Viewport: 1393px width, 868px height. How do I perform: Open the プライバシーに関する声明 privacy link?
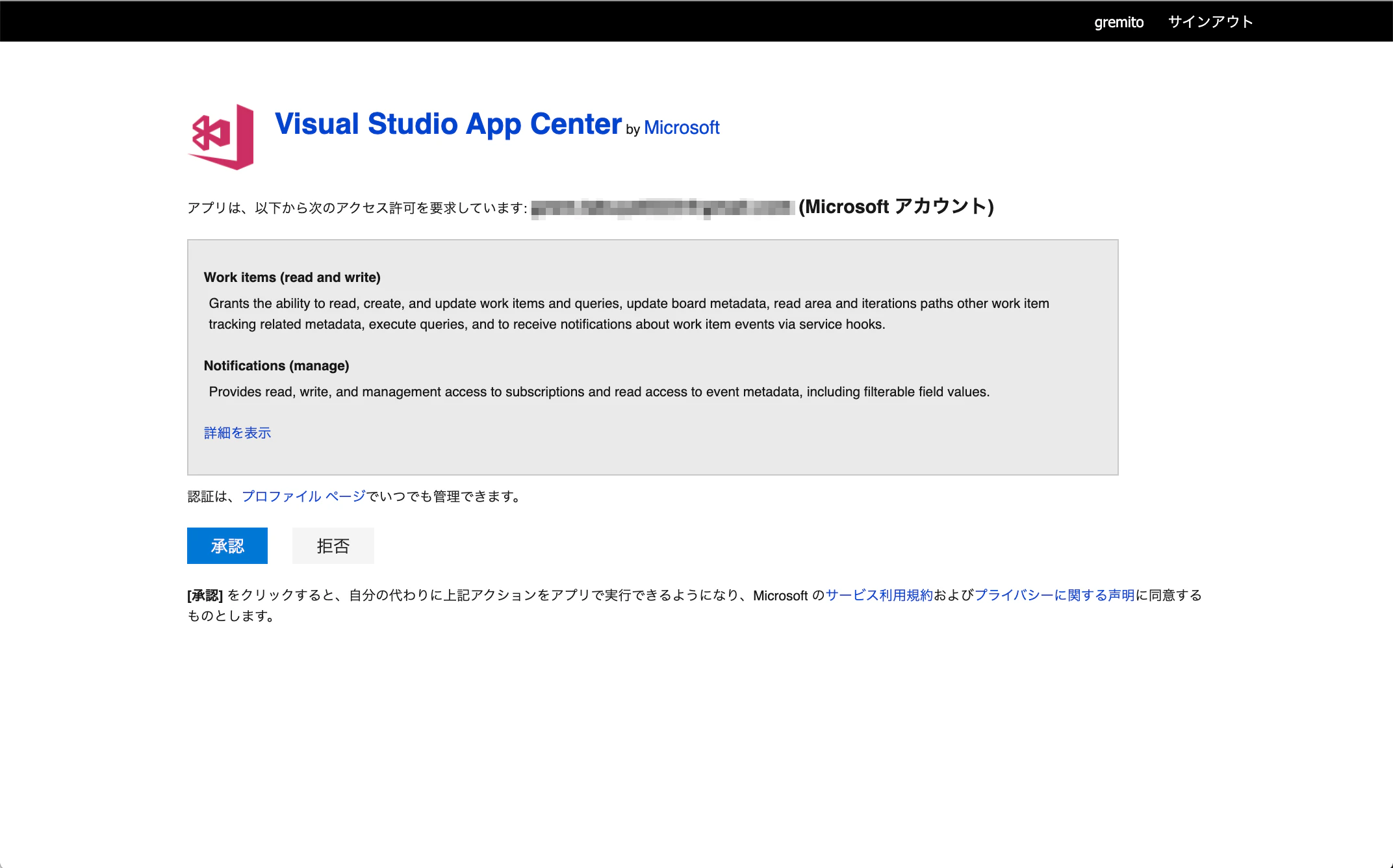click(1054, 595)
